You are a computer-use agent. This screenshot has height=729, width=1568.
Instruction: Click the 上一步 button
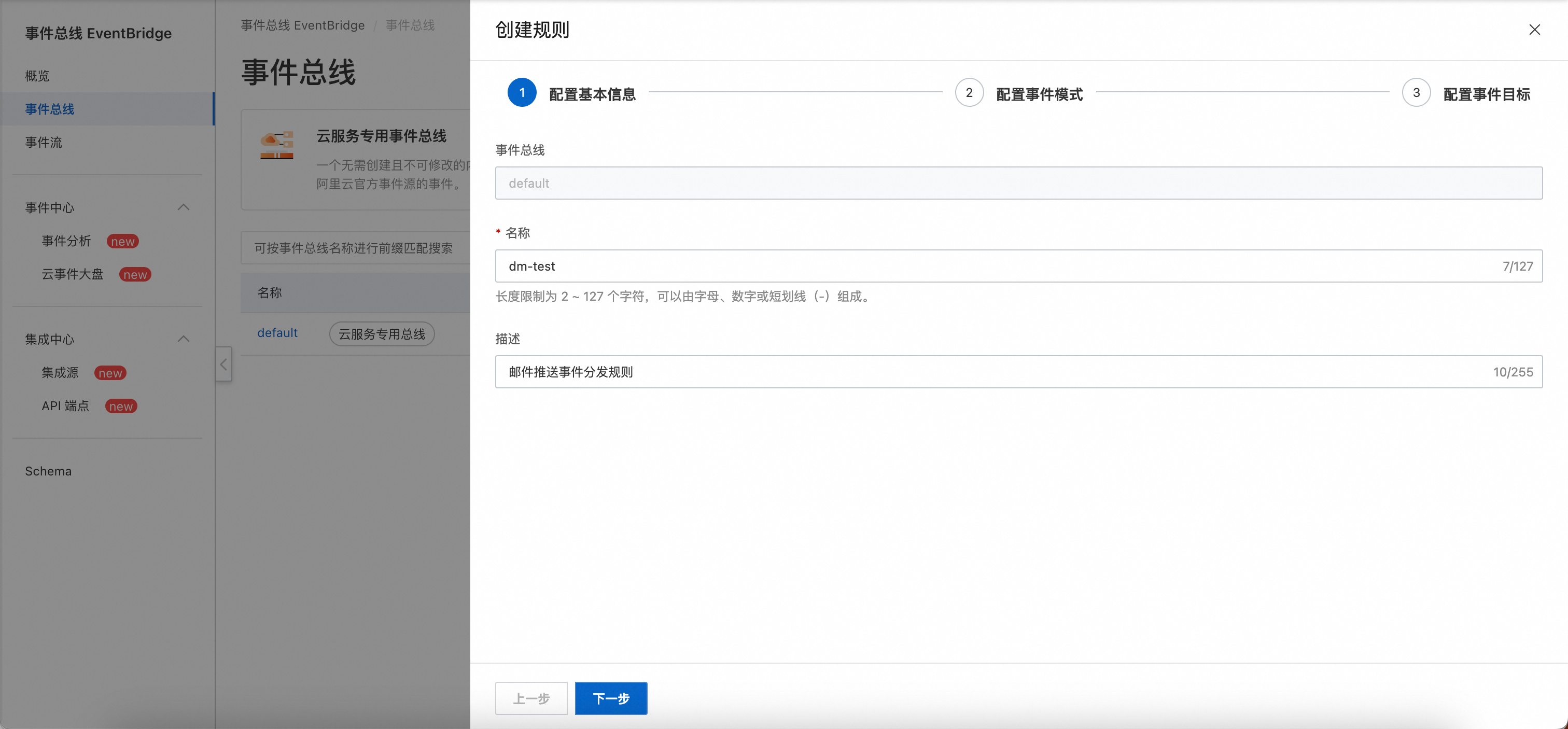pos(531,698)
